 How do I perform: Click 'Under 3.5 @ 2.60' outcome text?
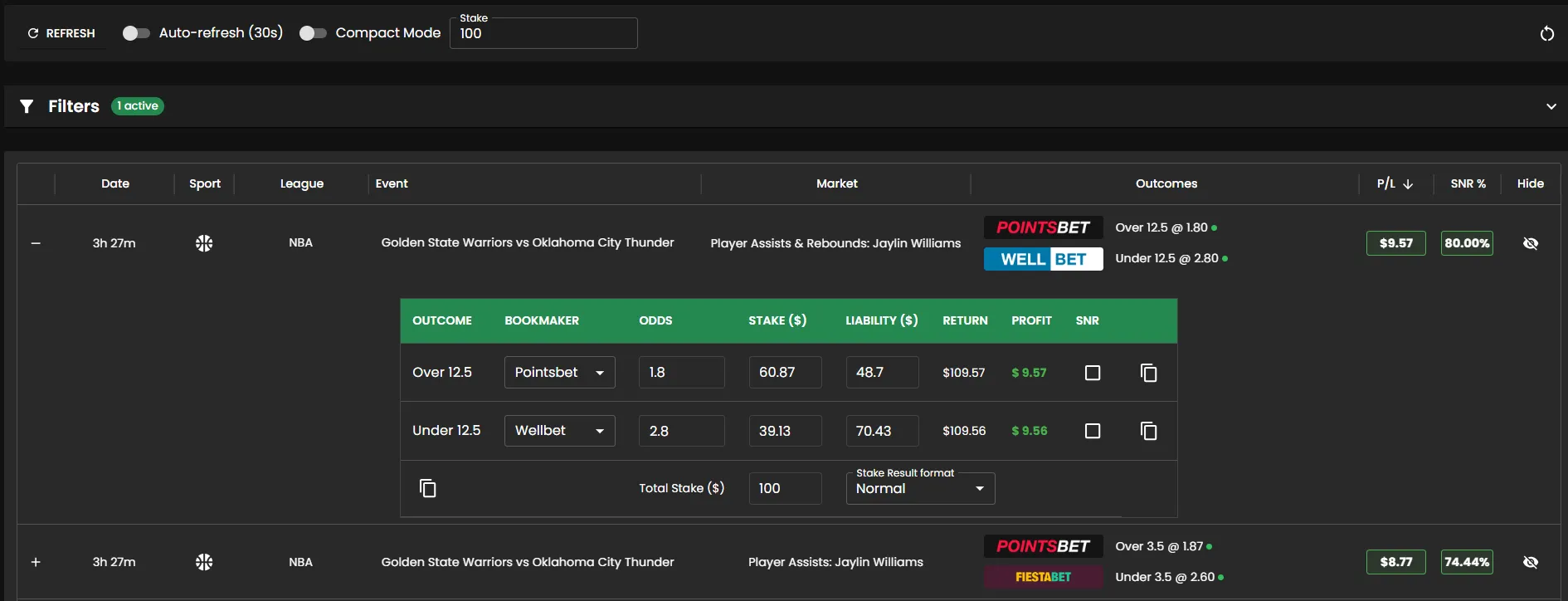(1165, 577)
